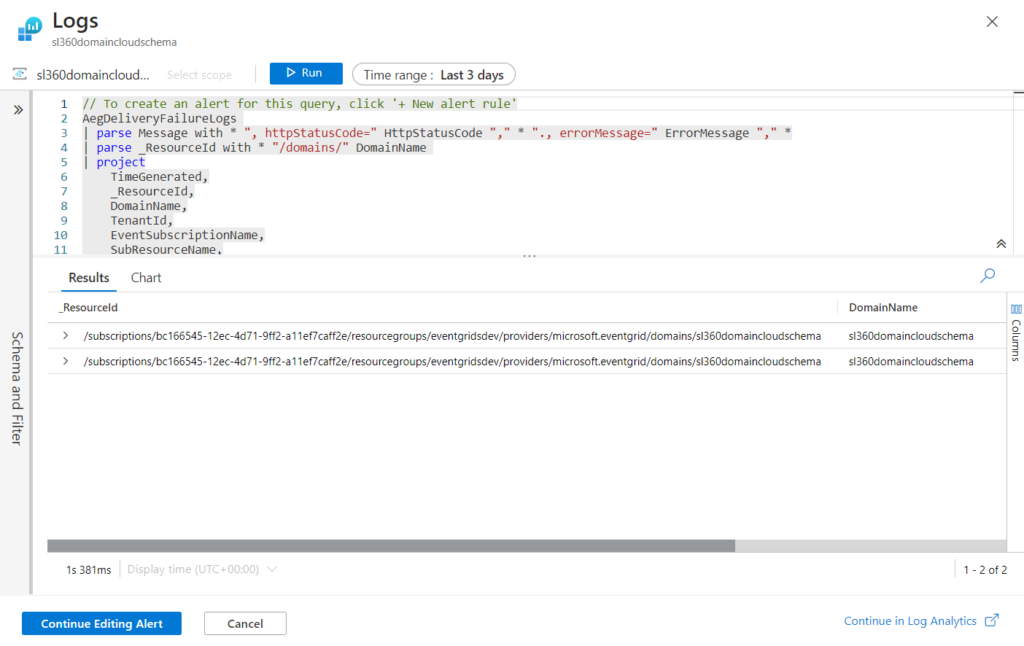The height and width of the screenshot is (646, 1024).
Task: Click the Continue Editing Alert button
Action: coord(100,623)
